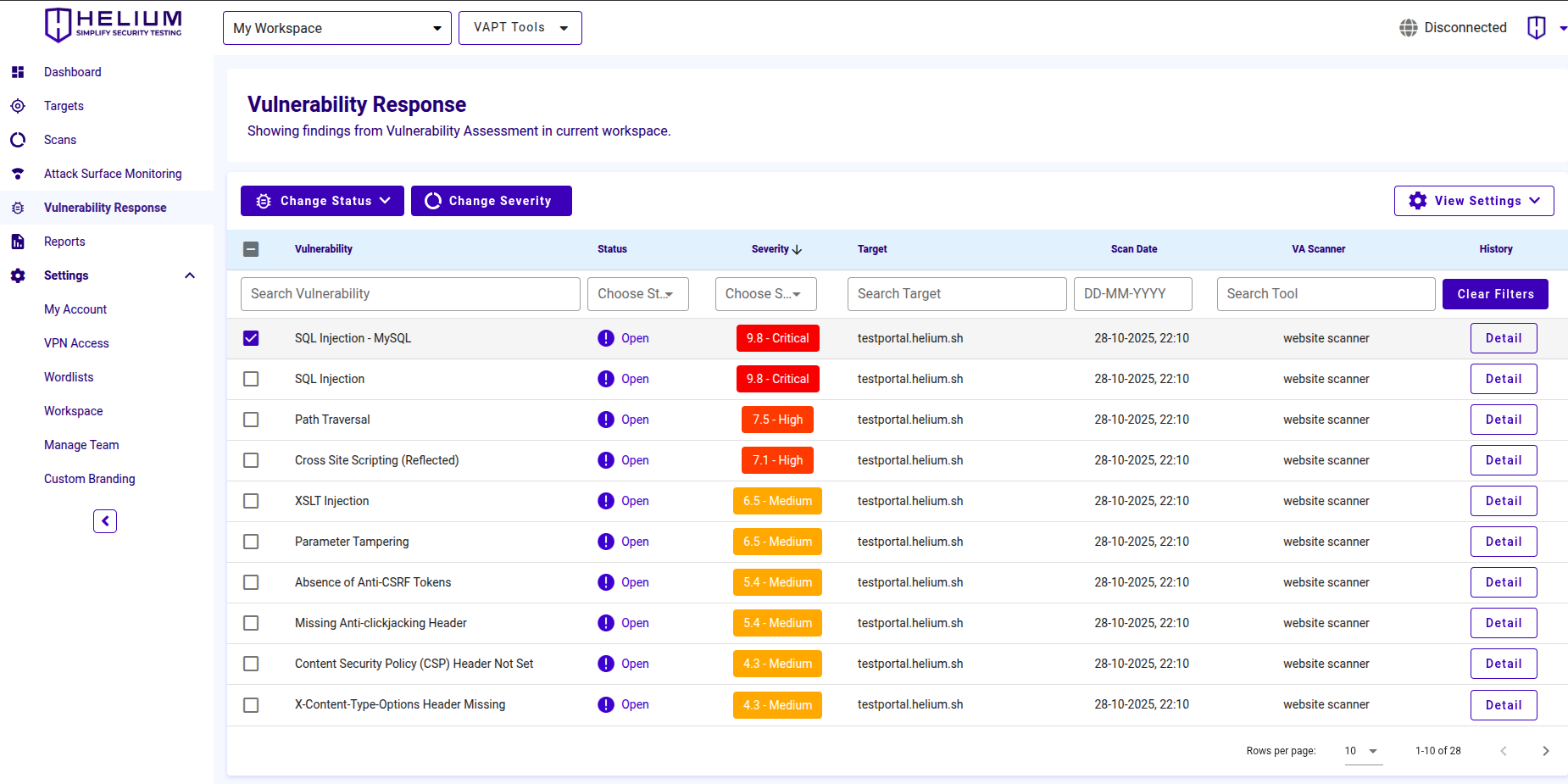Open Custom Branding settings

(89, 478)
